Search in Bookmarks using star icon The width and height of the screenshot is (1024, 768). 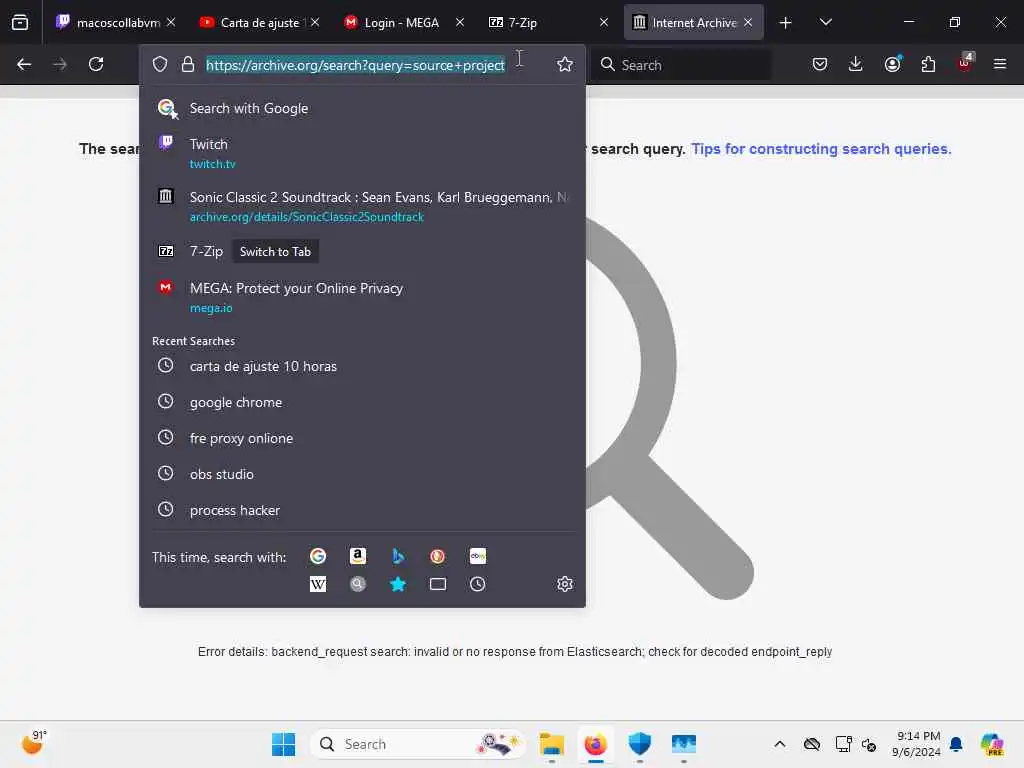point(398,584)
